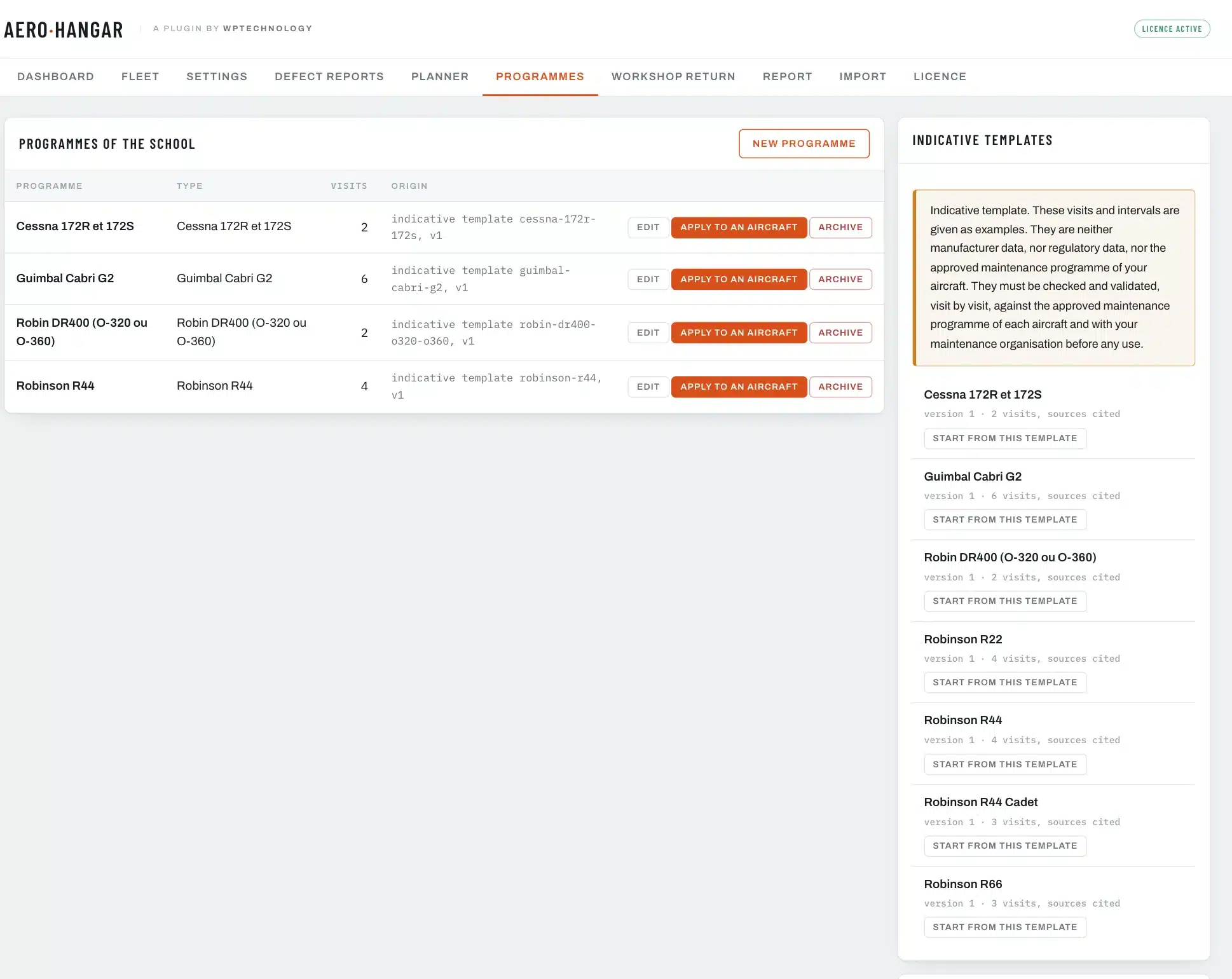Apply Cessna 172R et 172S programme to an aircraft
The image size is (1232, 979).
click(x=739, y=227)
